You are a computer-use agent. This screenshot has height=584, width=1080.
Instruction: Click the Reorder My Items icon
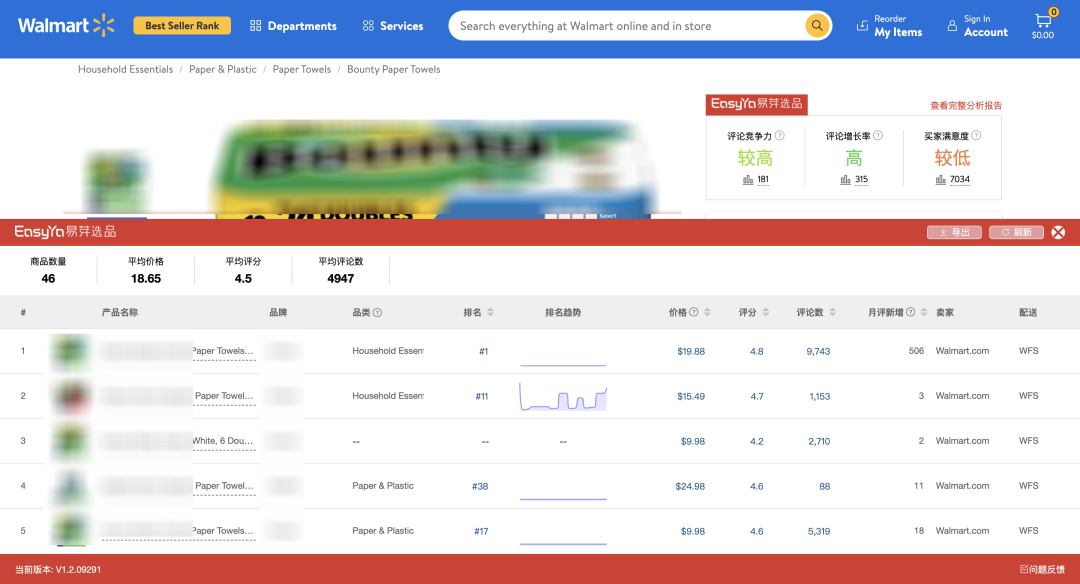862,25
